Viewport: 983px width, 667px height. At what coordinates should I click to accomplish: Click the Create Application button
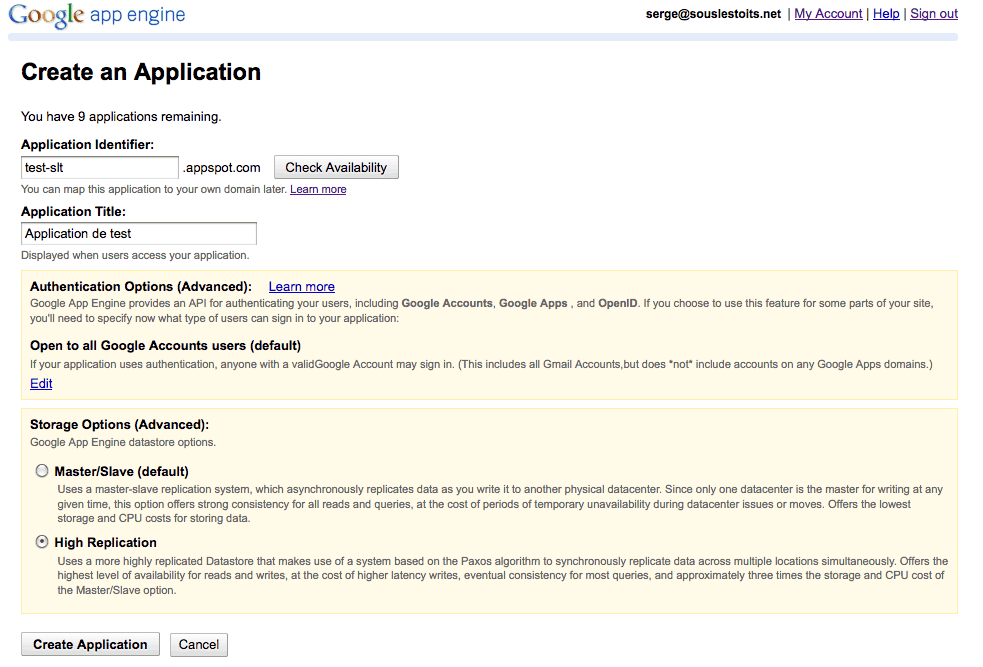[x=90, y=644]
